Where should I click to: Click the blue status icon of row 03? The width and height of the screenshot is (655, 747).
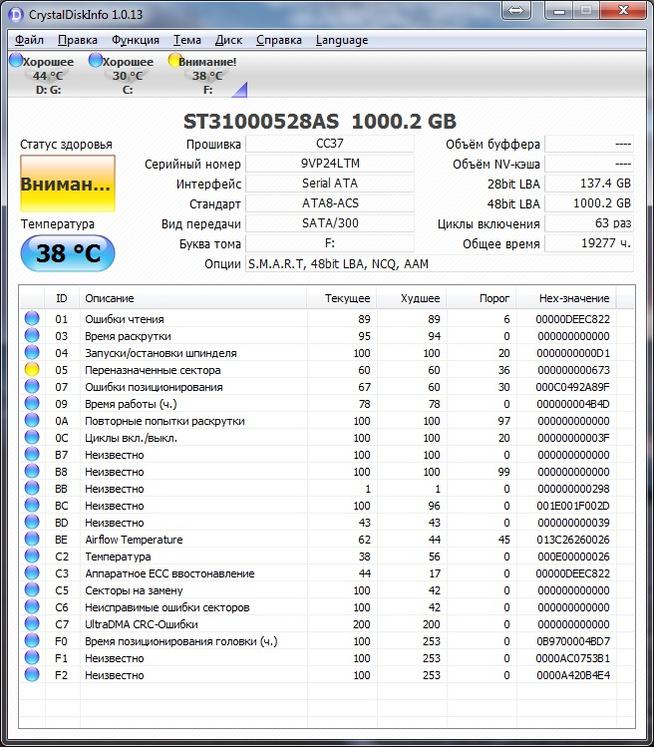coord(32,335)
